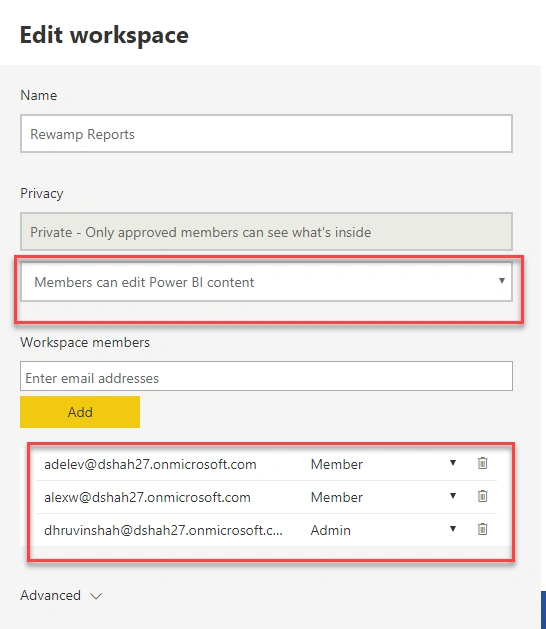Click the Member role text for alexw

point(337,497)
